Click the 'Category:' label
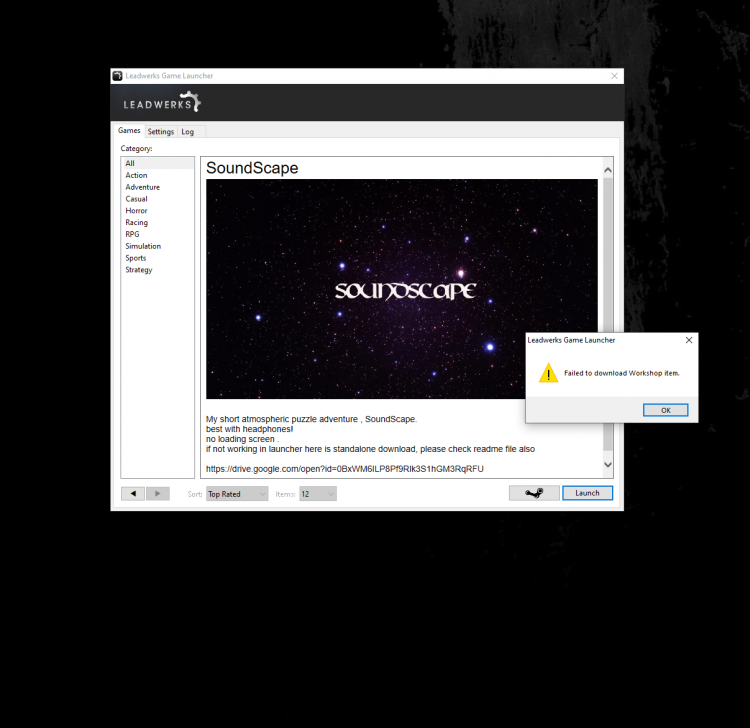Viewport: 750px width, 728px height. point(136,149)
